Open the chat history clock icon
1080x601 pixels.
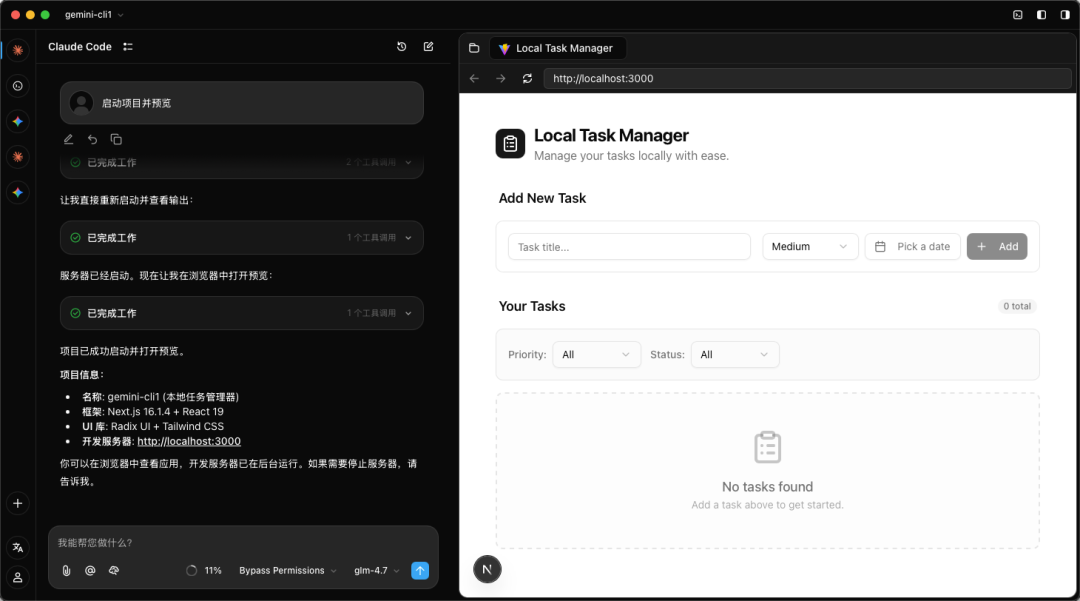pyautogui.click(x=401, y=47)
